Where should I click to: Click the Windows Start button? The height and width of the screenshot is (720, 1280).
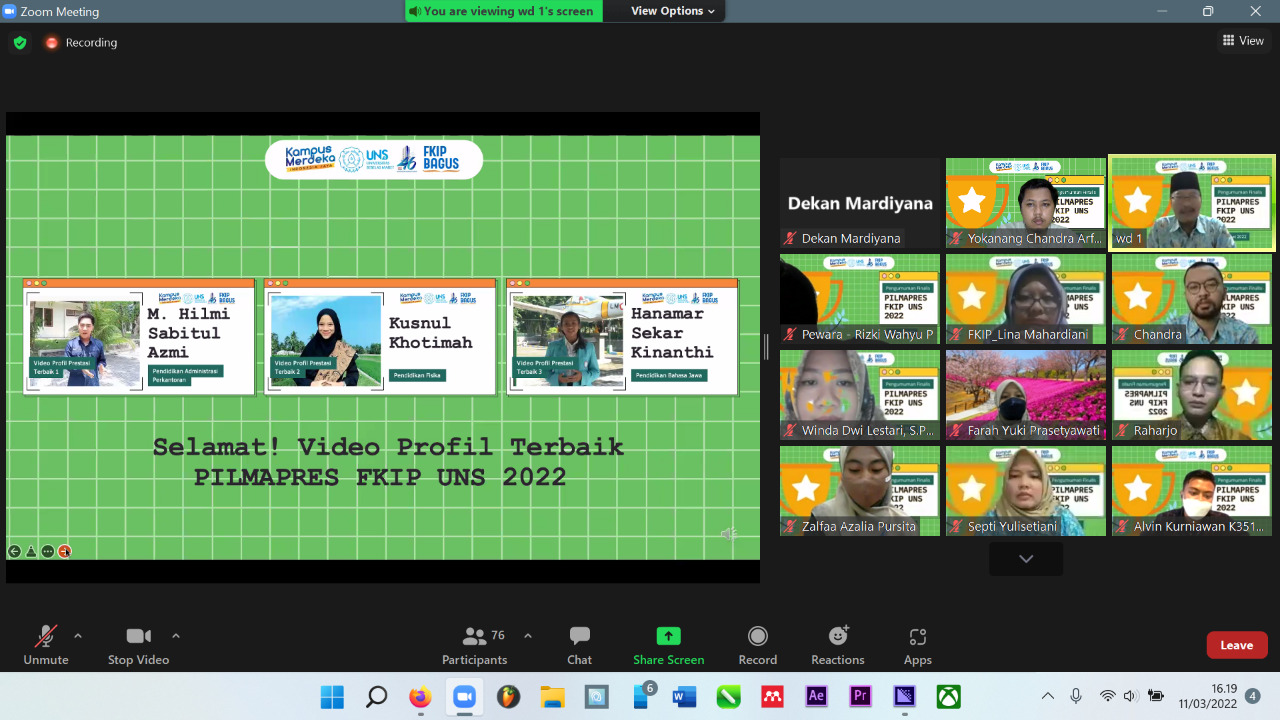(331, 696)
